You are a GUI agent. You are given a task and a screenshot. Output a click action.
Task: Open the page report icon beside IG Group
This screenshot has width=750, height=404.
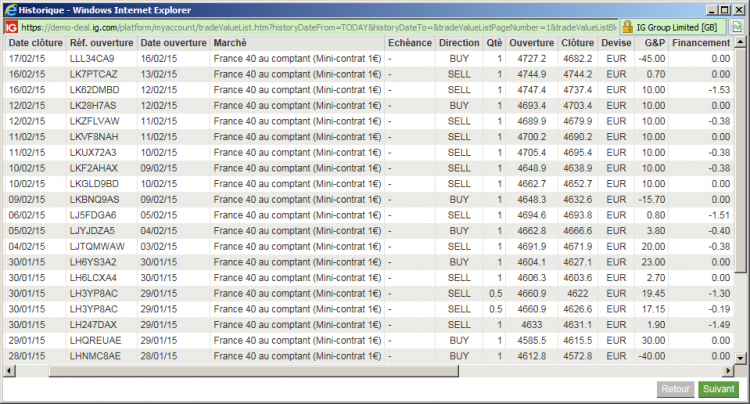737,27
